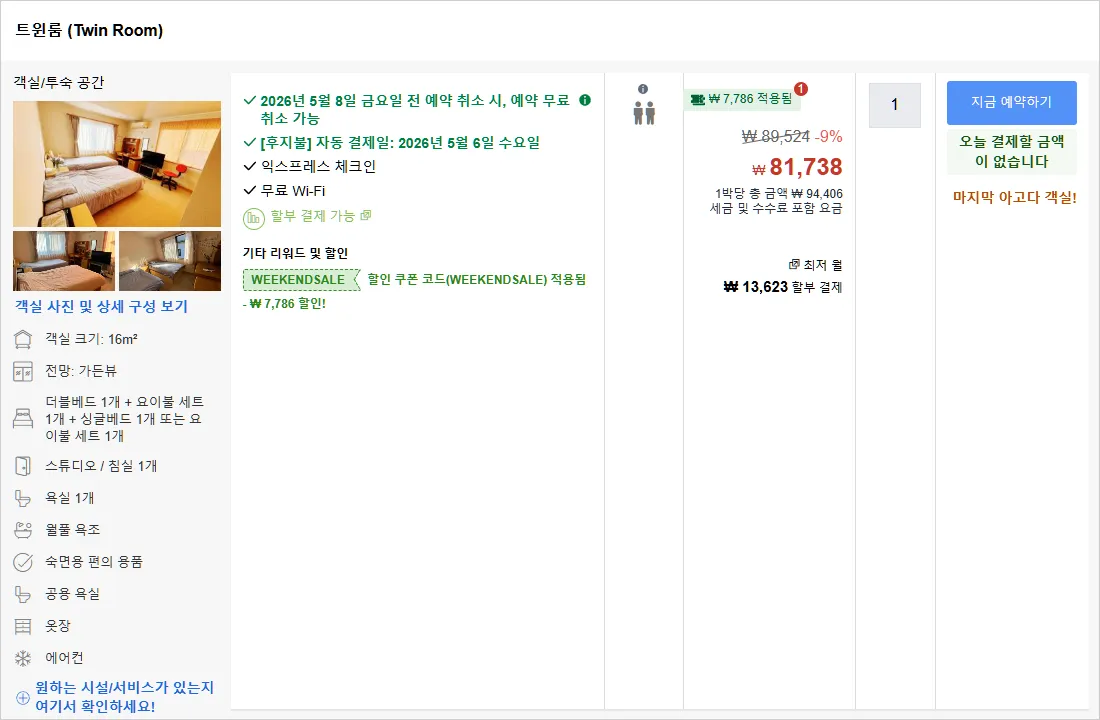
Task: Click the crossed-out original price ₩89,524
Action: click(776, 136)
